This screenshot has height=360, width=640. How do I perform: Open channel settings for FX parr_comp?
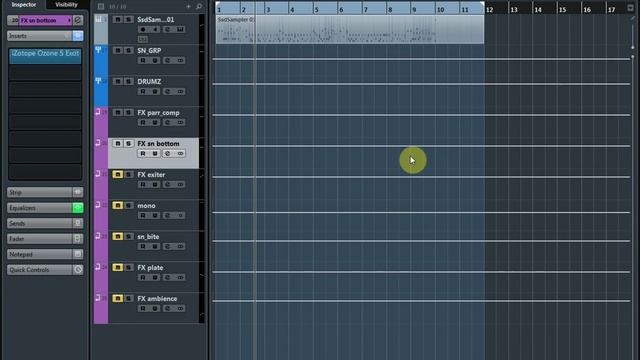(168, 122)
